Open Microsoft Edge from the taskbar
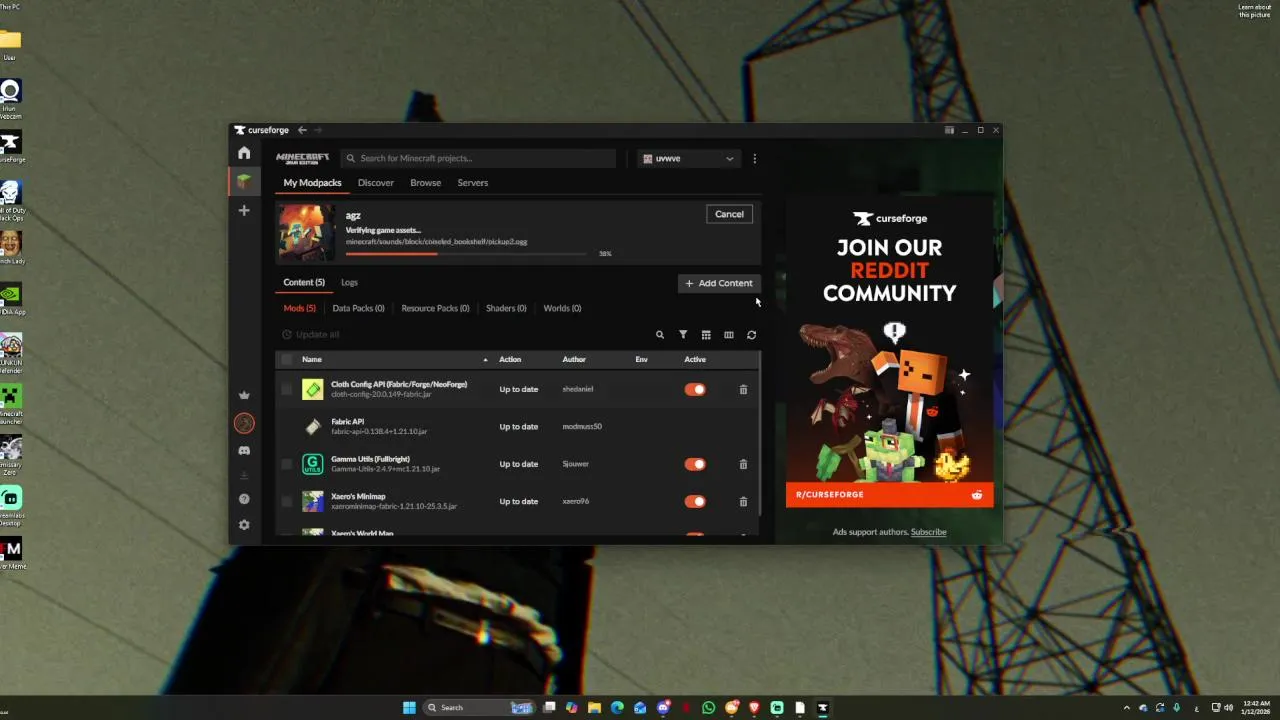The height and width of the screenshot is (720, 1280). click(x=617, y=707)
